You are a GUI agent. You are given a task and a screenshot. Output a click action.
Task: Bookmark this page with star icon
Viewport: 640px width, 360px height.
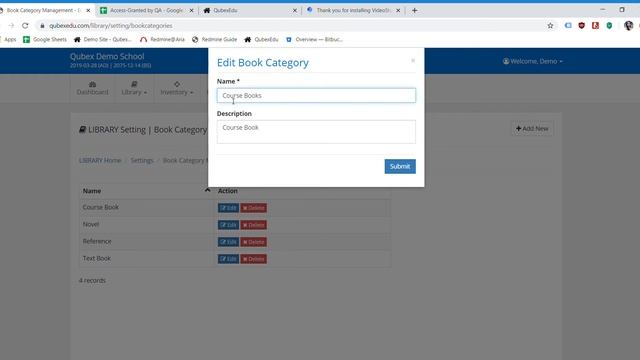(x=550, y=26)
